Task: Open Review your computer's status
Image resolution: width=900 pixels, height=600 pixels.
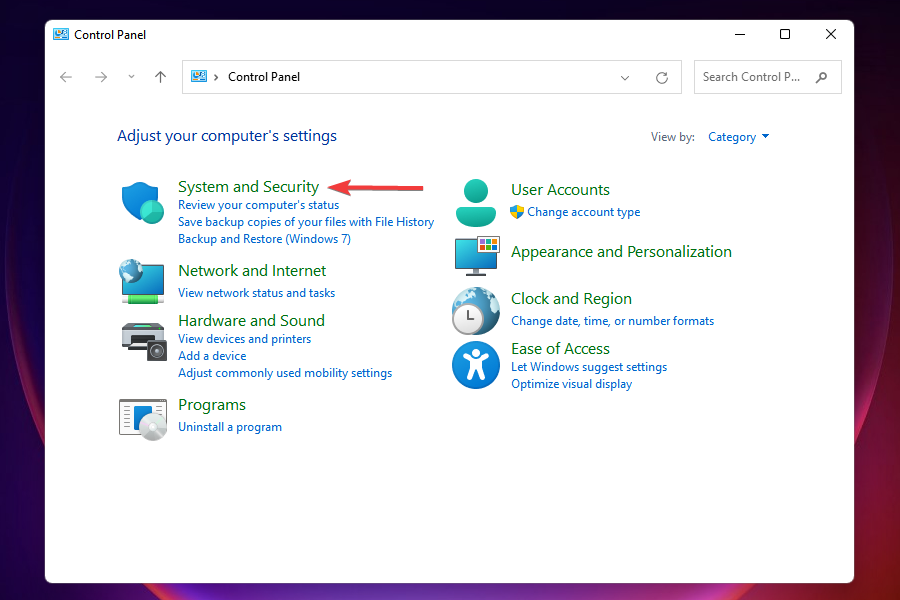Action: point(258,205)
